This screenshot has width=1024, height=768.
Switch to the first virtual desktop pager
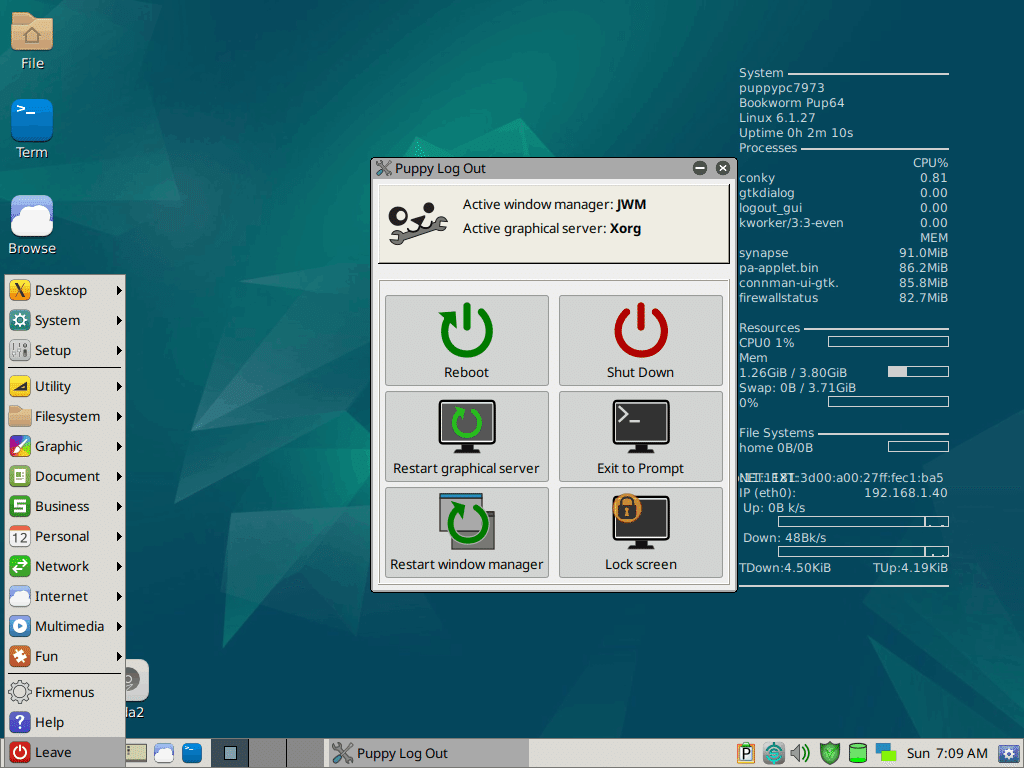(x=230, y=753)
